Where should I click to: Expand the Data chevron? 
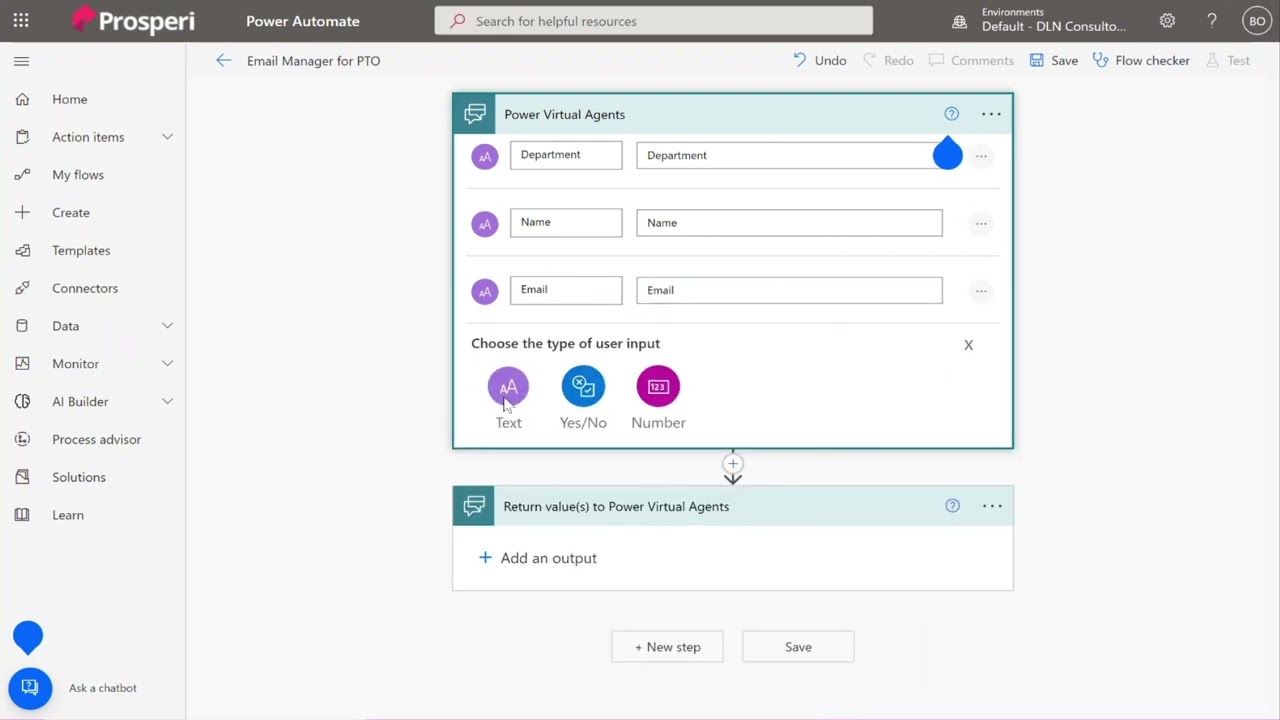click(x=167, y=326)
